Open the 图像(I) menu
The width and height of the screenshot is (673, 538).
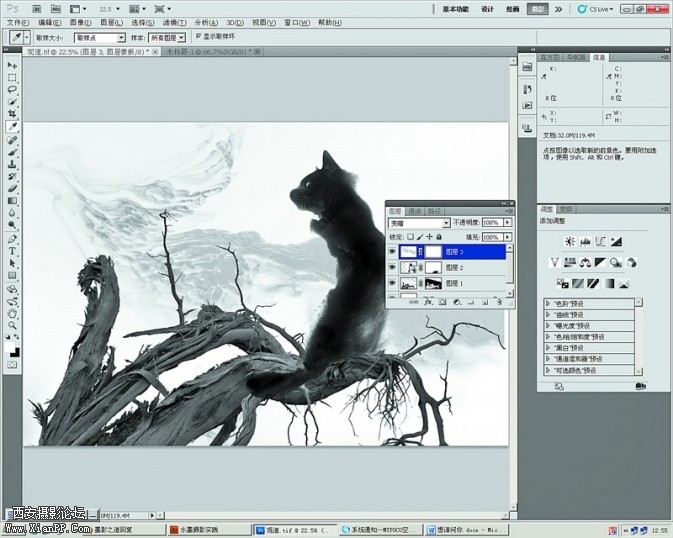pyautogui.click(x=80, y=22)
